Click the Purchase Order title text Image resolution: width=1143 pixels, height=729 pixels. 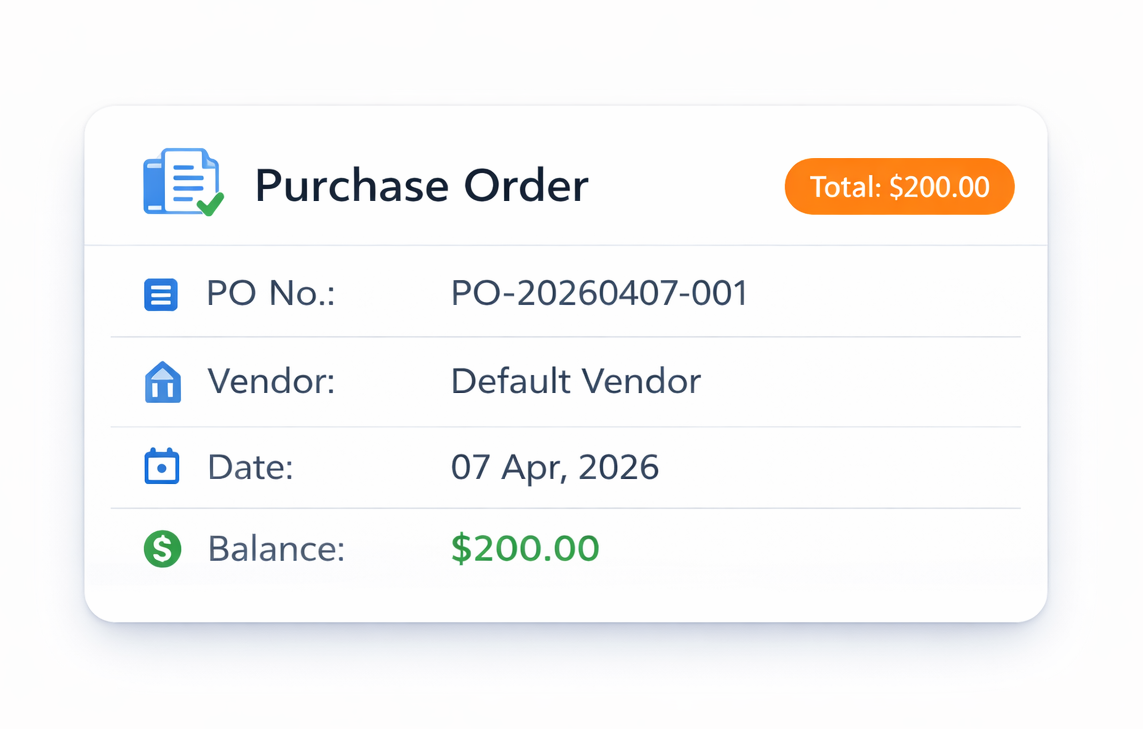[421, 185]
